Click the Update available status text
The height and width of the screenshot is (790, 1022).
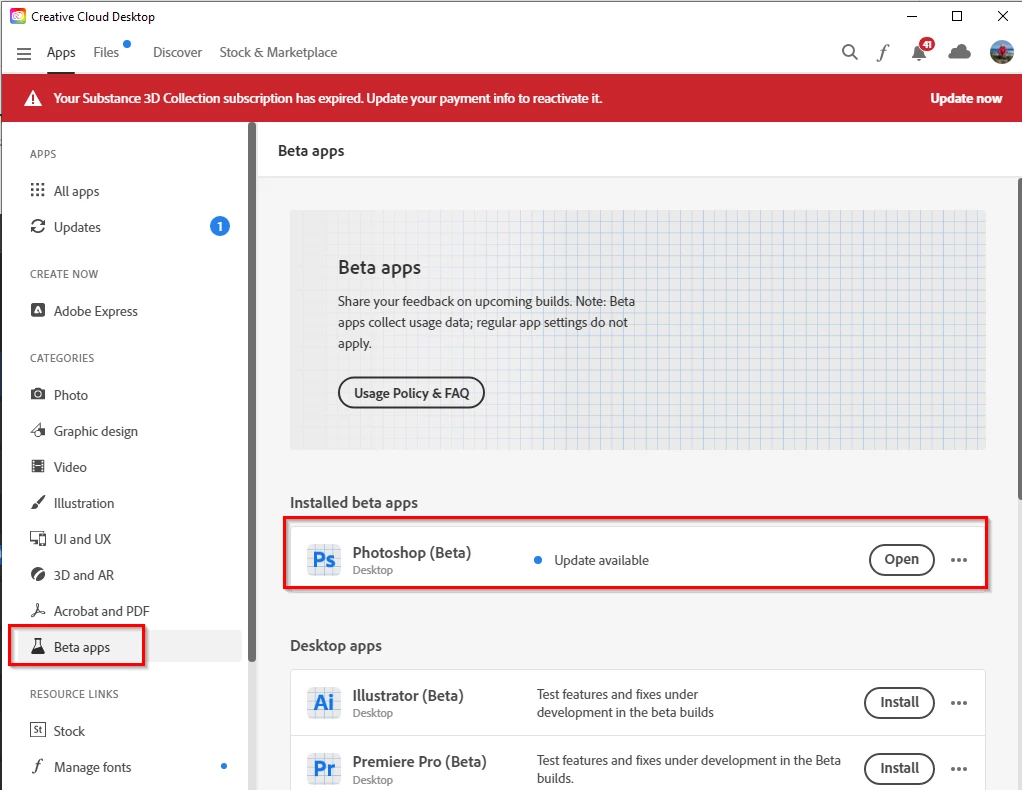[x=601, y=561]
